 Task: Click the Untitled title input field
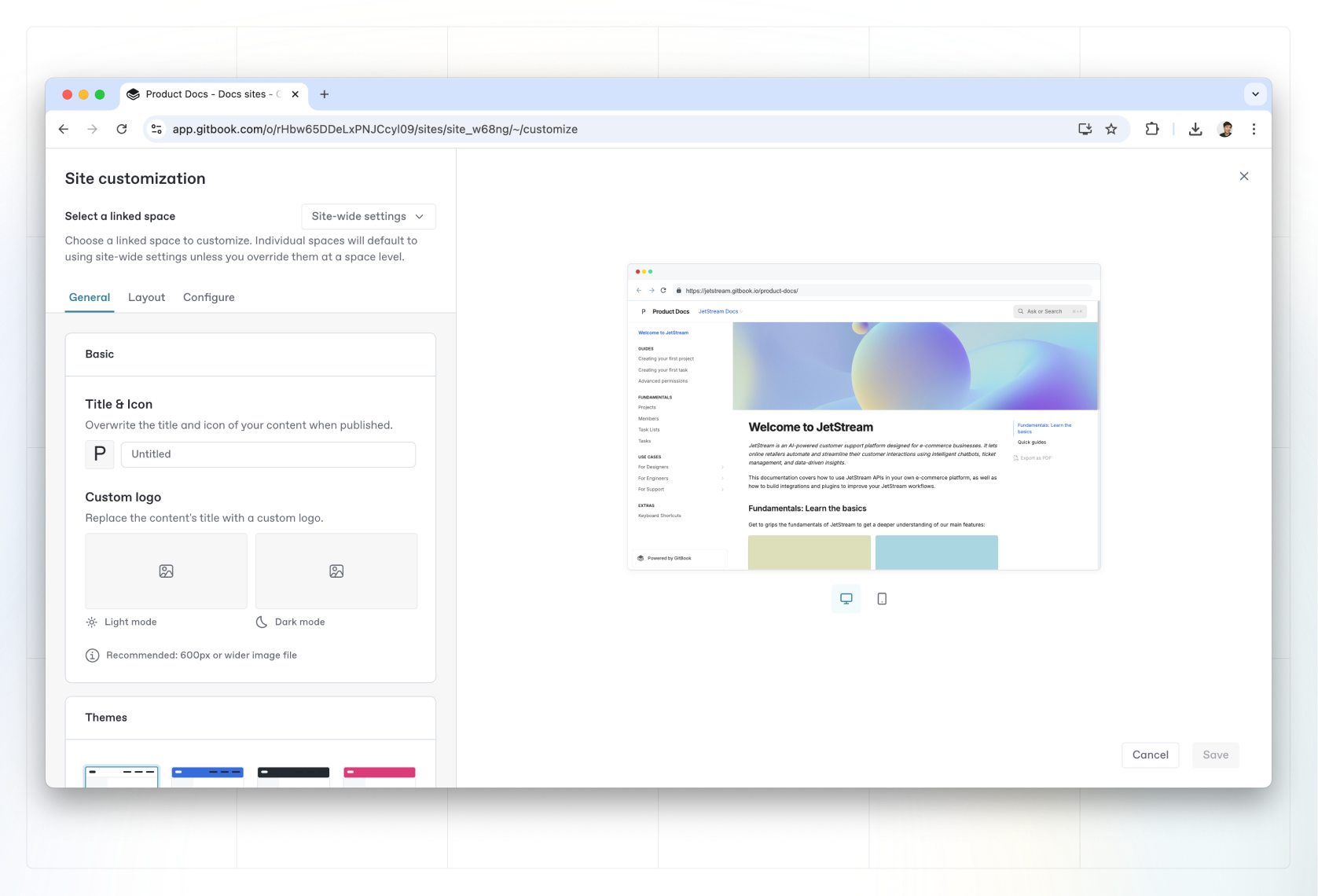point(268,454)
